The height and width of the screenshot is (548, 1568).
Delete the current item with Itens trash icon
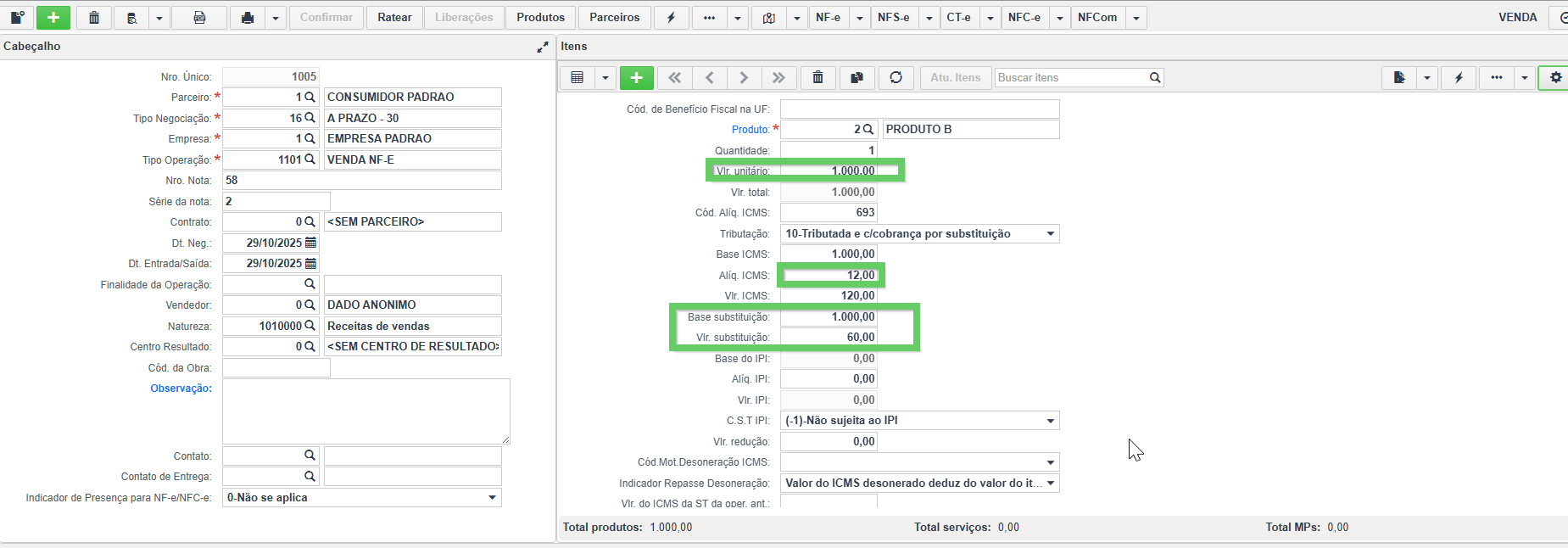coord(817,77)
